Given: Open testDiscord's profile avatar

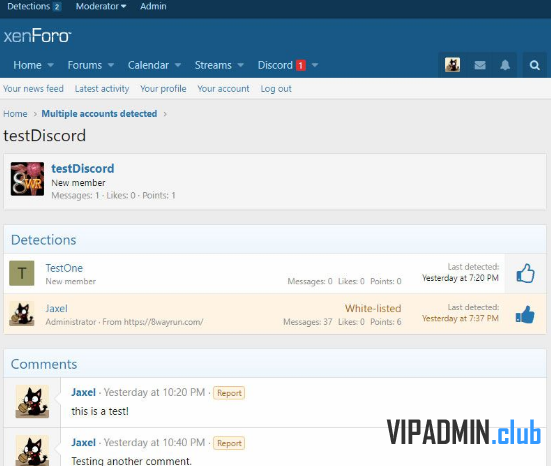Looking at the screenshot, I should [27, 179].
